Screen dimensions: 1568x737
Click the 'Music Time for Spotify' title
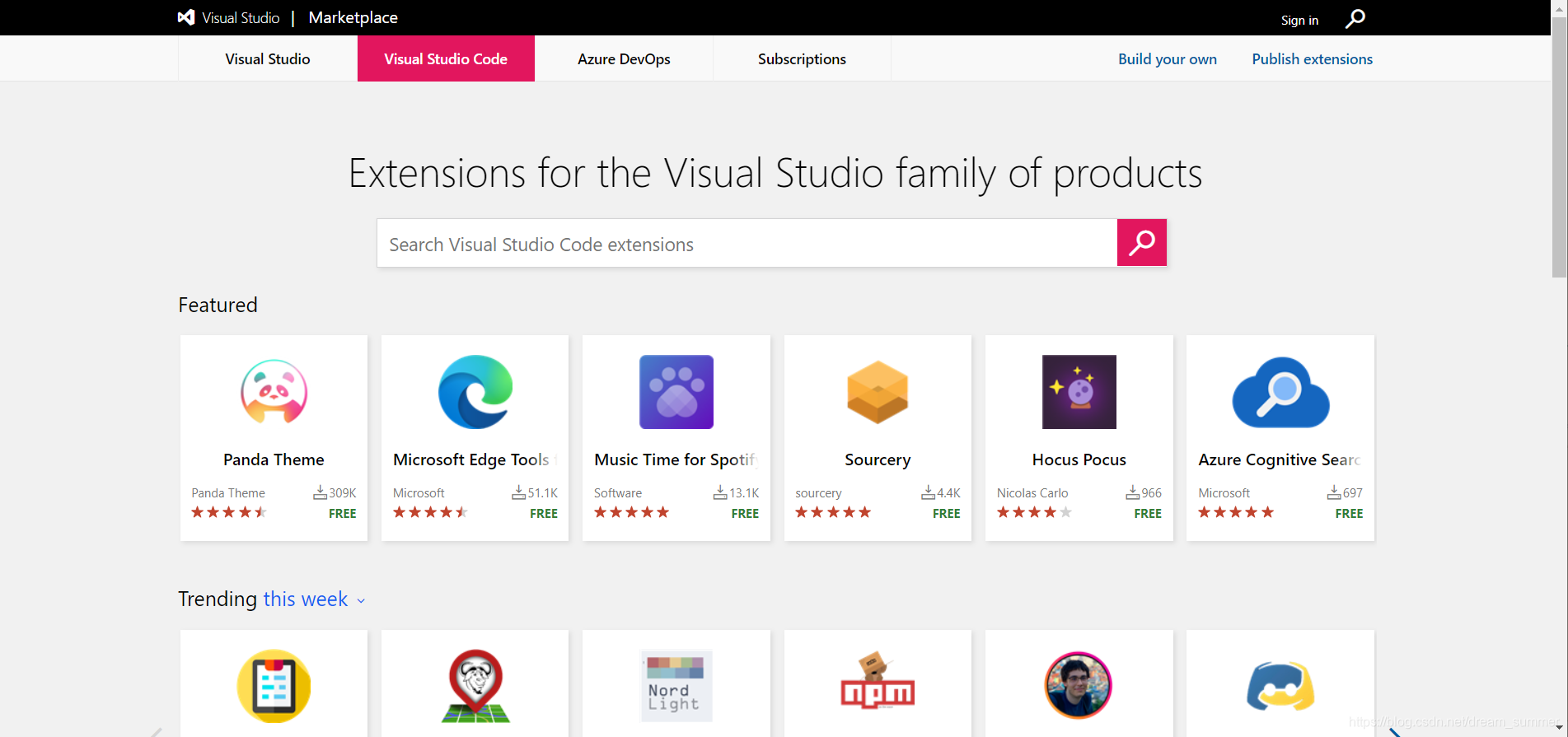(x=676, y=459)
